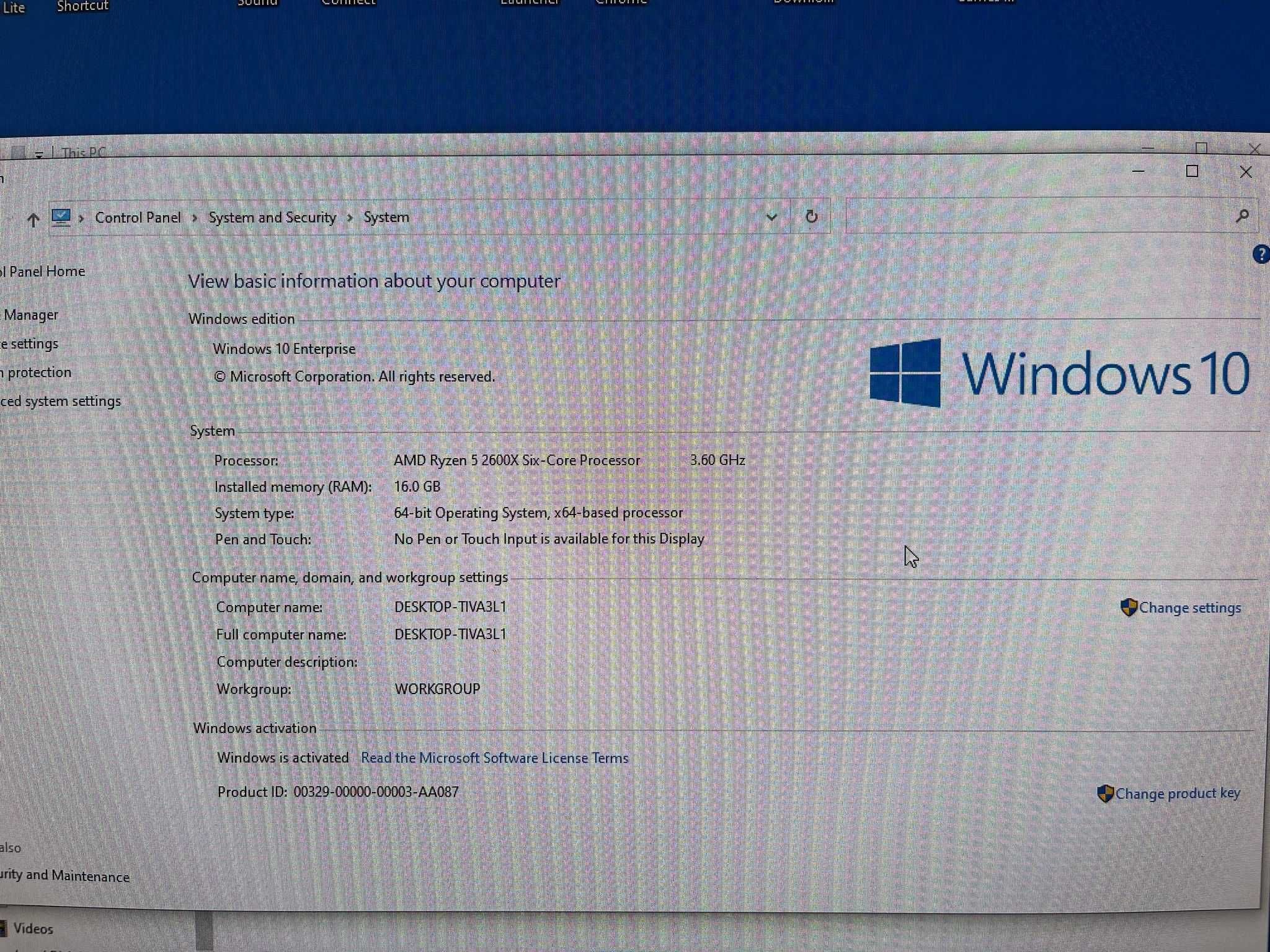Click the shield icon beside Change product key
The width and height of the screenshot is (1270, 952).
pos(1105,793)
